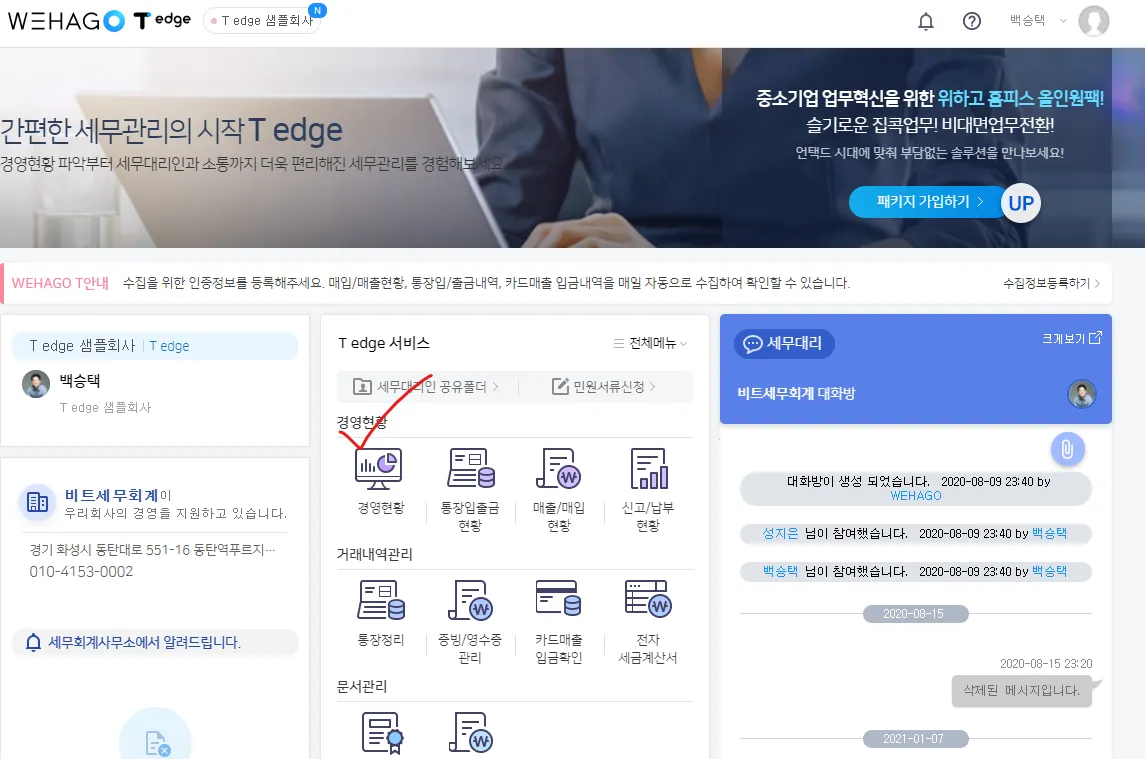Open 세무대리인 공유폴더 link

point(426,386)
